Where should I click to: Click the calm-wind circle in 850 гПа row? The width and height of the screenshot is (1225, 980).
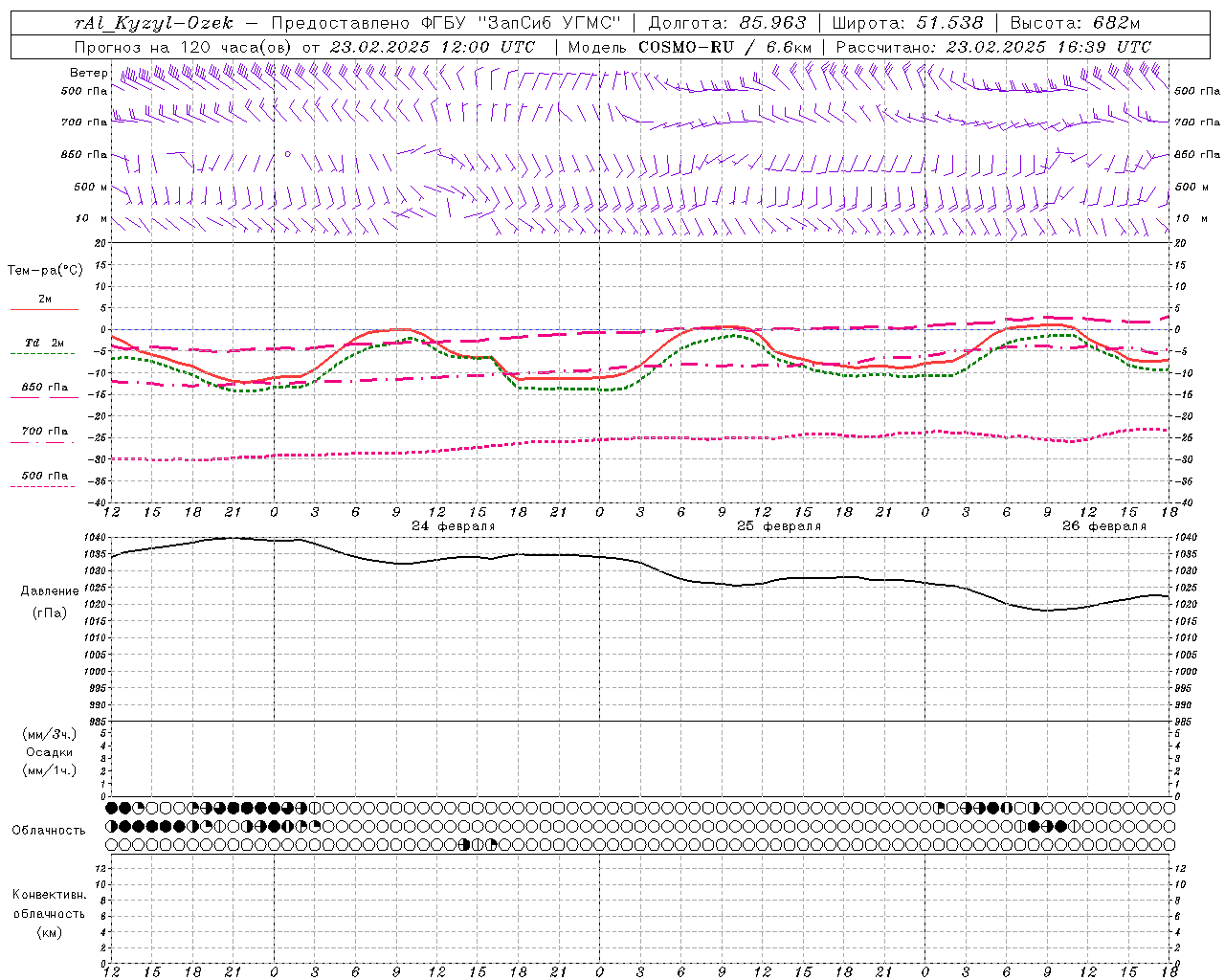tap(287, 154)
